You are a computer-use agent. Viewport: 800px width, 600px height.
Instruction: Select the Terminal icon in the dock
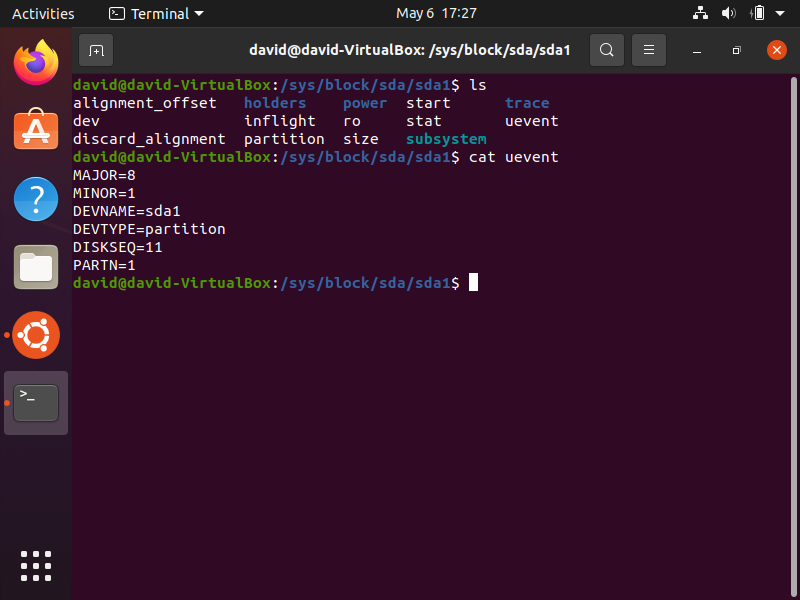tap(36, 402)
